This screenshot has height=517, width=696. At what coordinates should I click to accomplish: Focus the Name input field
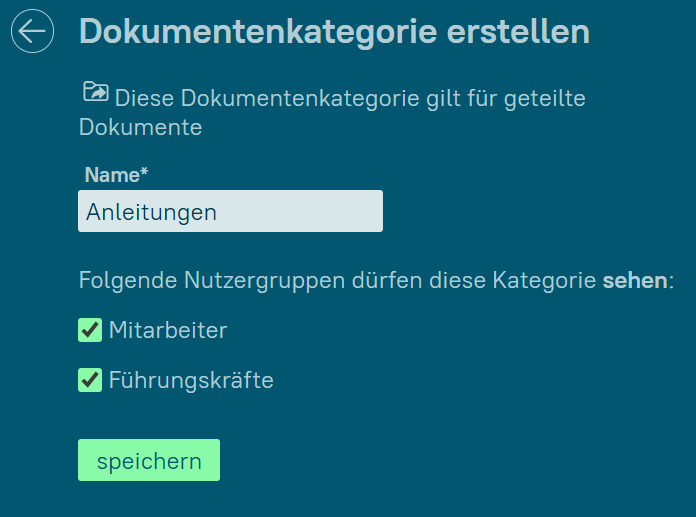tap(230, 212)
